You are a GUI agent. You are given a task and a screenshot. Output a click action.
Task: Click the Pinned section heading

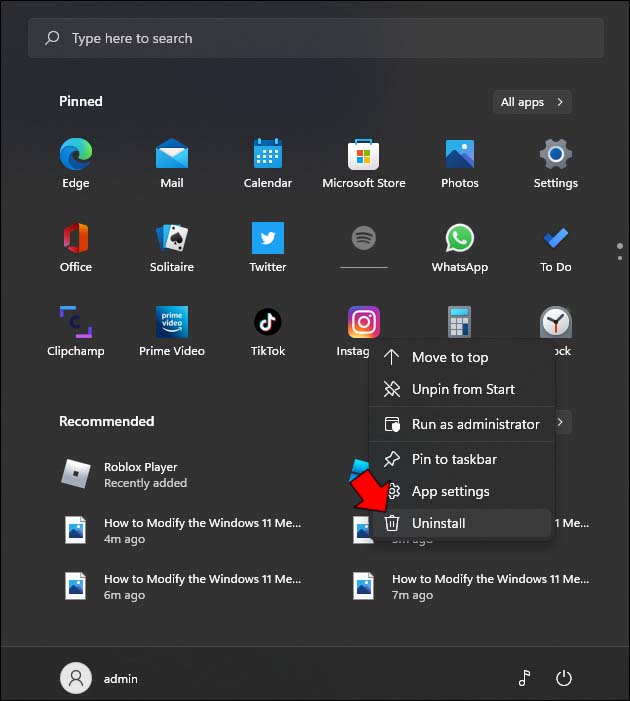(x=81, y=101)
